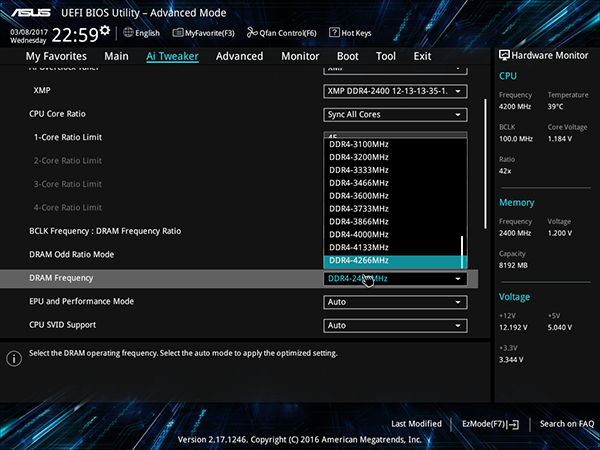This screenshot has height=450, width=600.
Task: Open the XMP profile dropdown
Action: (x=395, y=91)
